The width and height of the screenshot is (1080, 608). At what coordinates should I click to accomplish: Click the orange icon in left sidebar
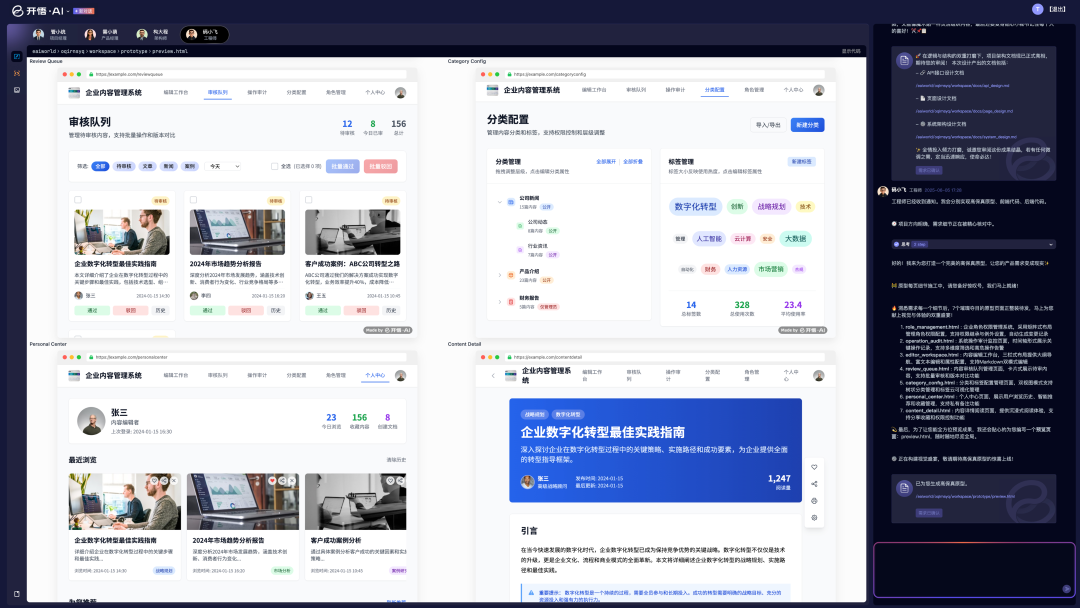click(17, 73)
